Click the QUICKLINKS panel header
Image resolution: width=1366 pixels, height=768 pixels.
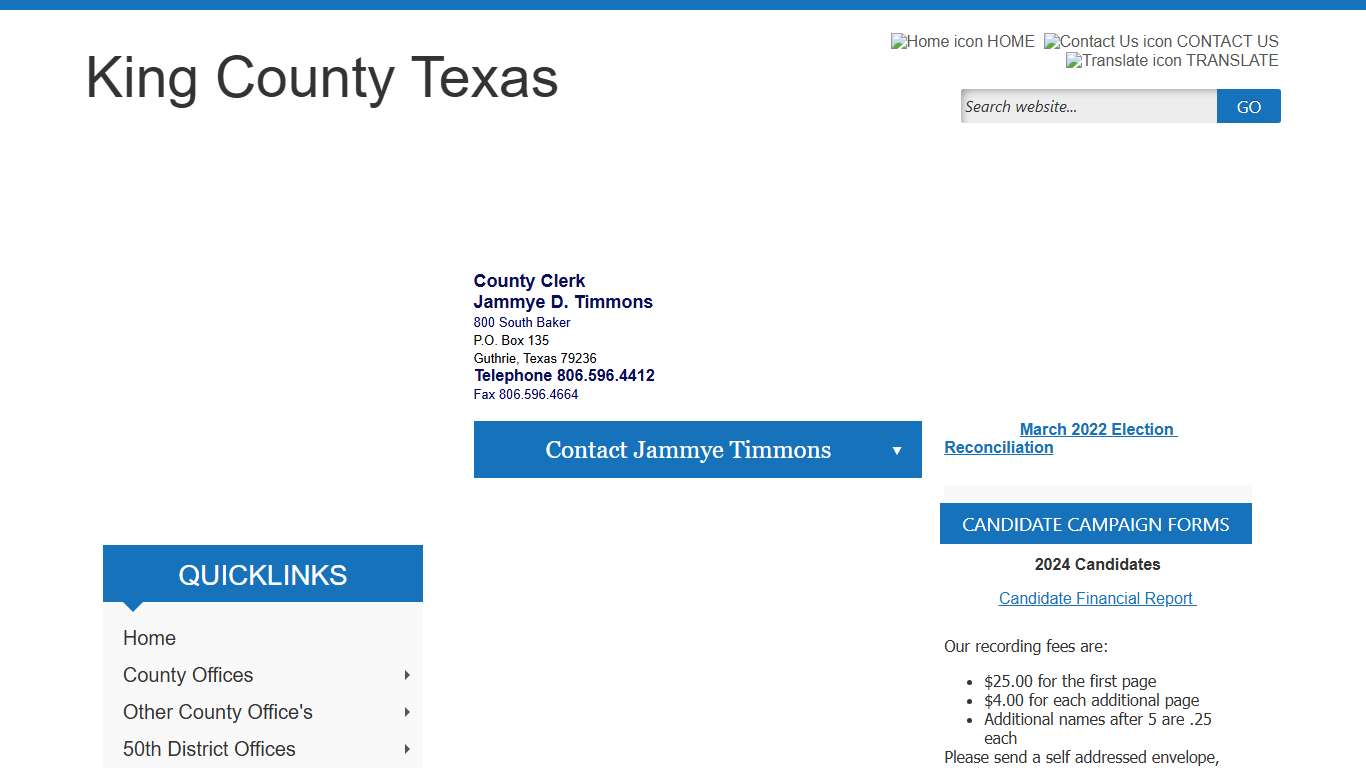pos(262,574)
